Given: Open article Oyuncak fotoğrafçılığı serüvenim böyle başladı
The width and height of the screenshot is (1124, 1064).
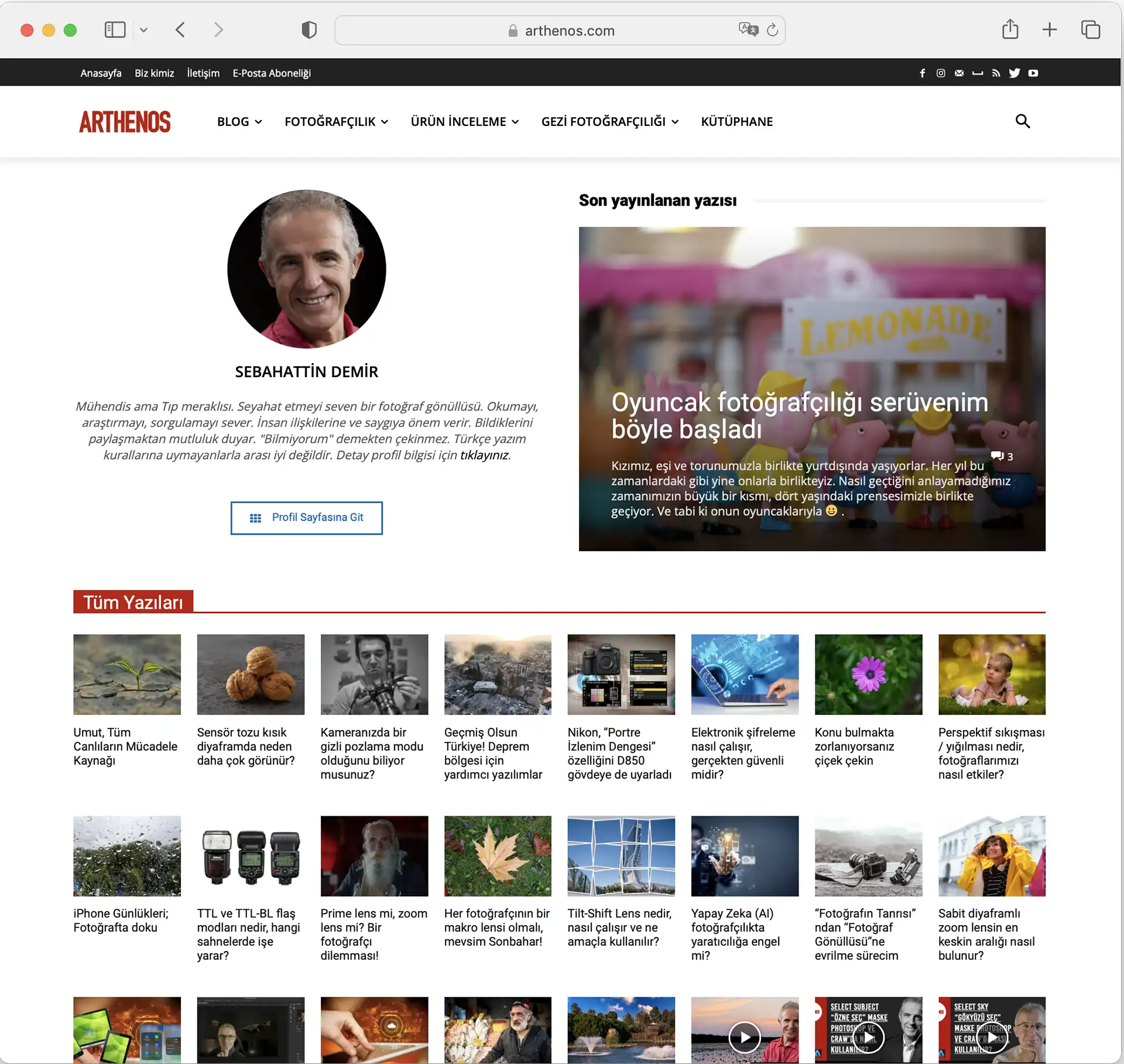Looking at the screenshot, I should pyautogui.click(x=800, y=415).
